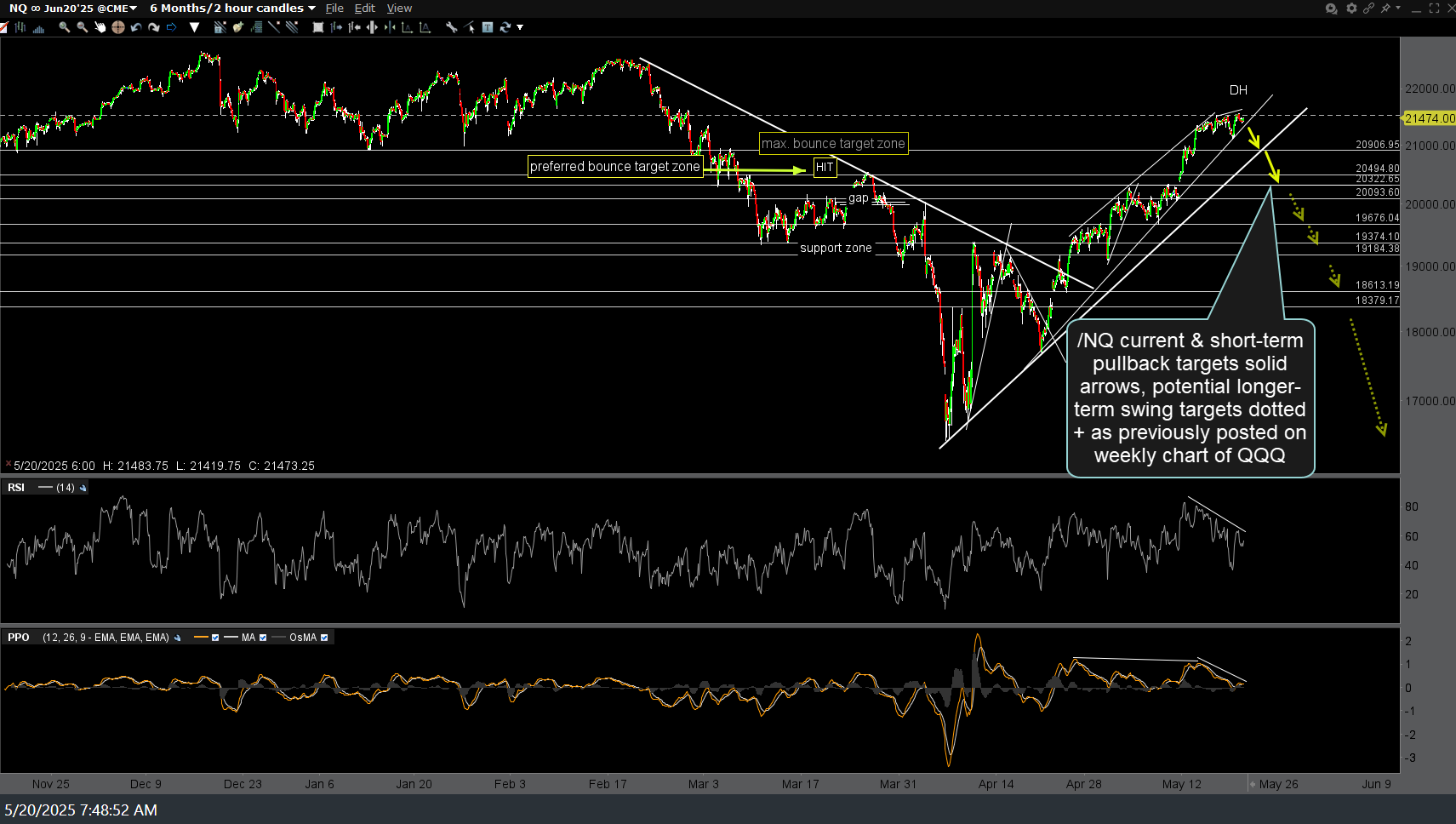The image size is (1456, 824).
Task: Uncheck the PPO orange line checkbox
Action: [x=215, y=638]
